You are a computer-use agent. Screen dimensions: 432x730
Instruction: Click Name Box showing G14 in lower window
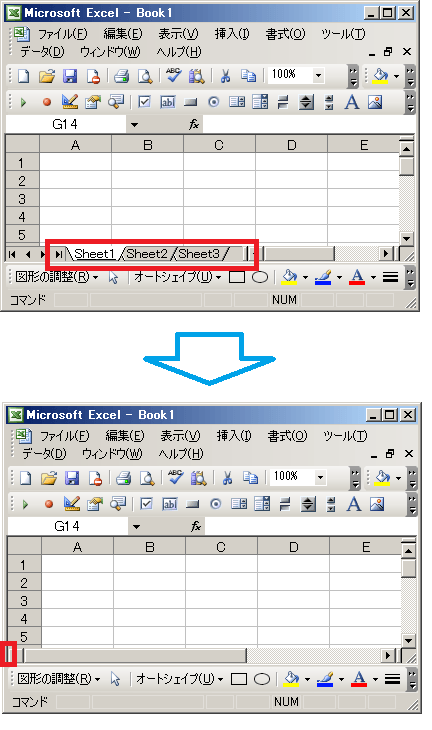tap(67, 526)
